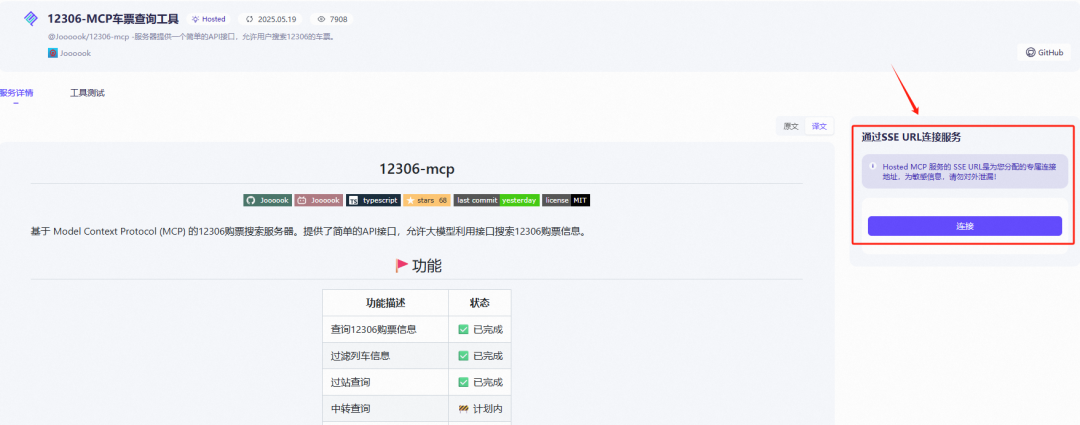
Task: Click the 12306-mcp README title
Action: [x=417, y=169]
